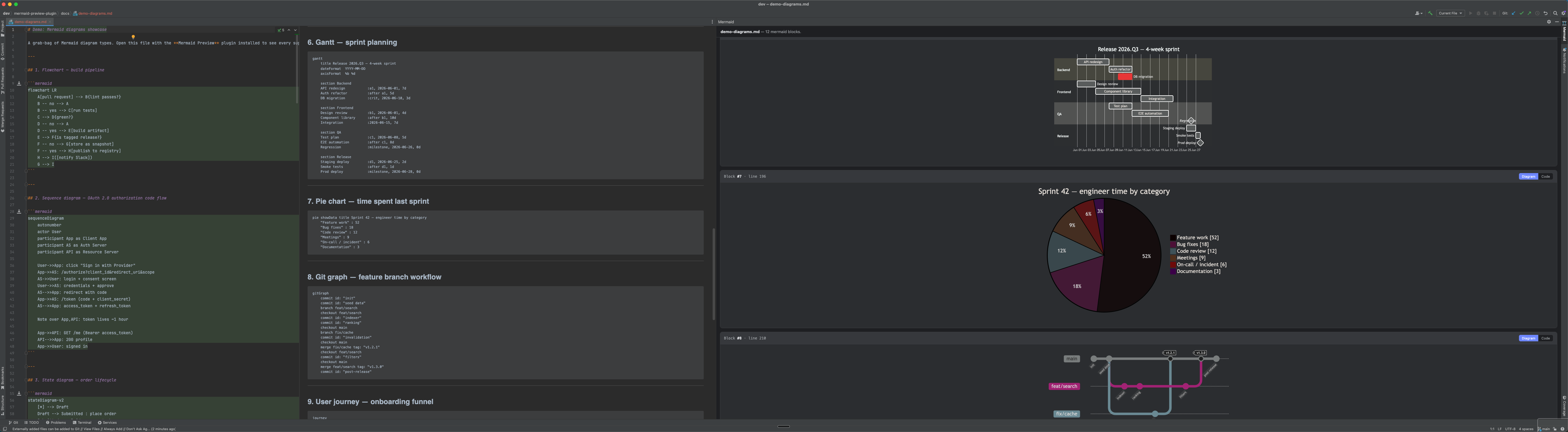Open the Problems tool window tab
The width and height of the screenshot is (1568, 432).
coord(56,423)
